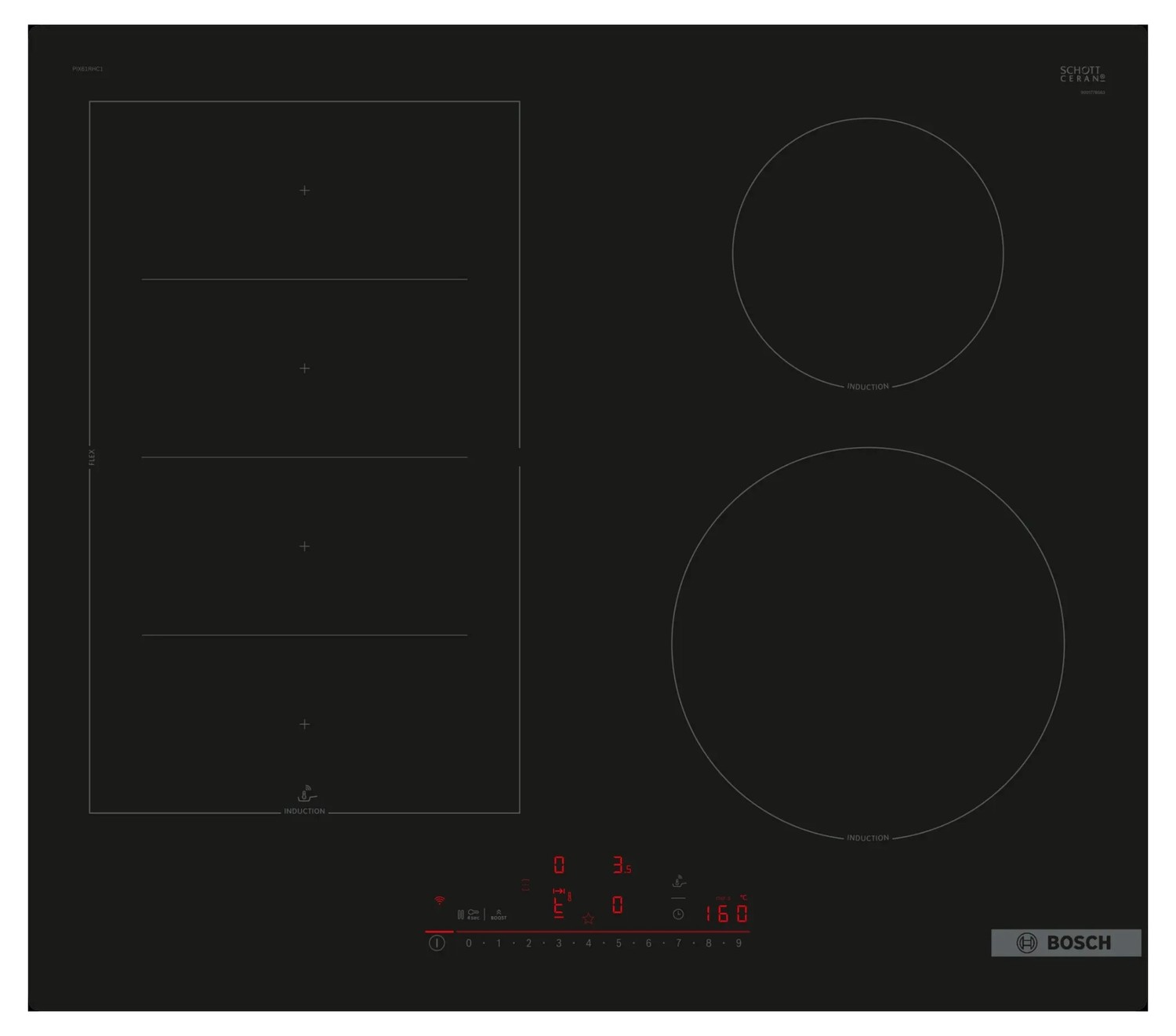Activate the BOOST function

(x=499, y=914)
